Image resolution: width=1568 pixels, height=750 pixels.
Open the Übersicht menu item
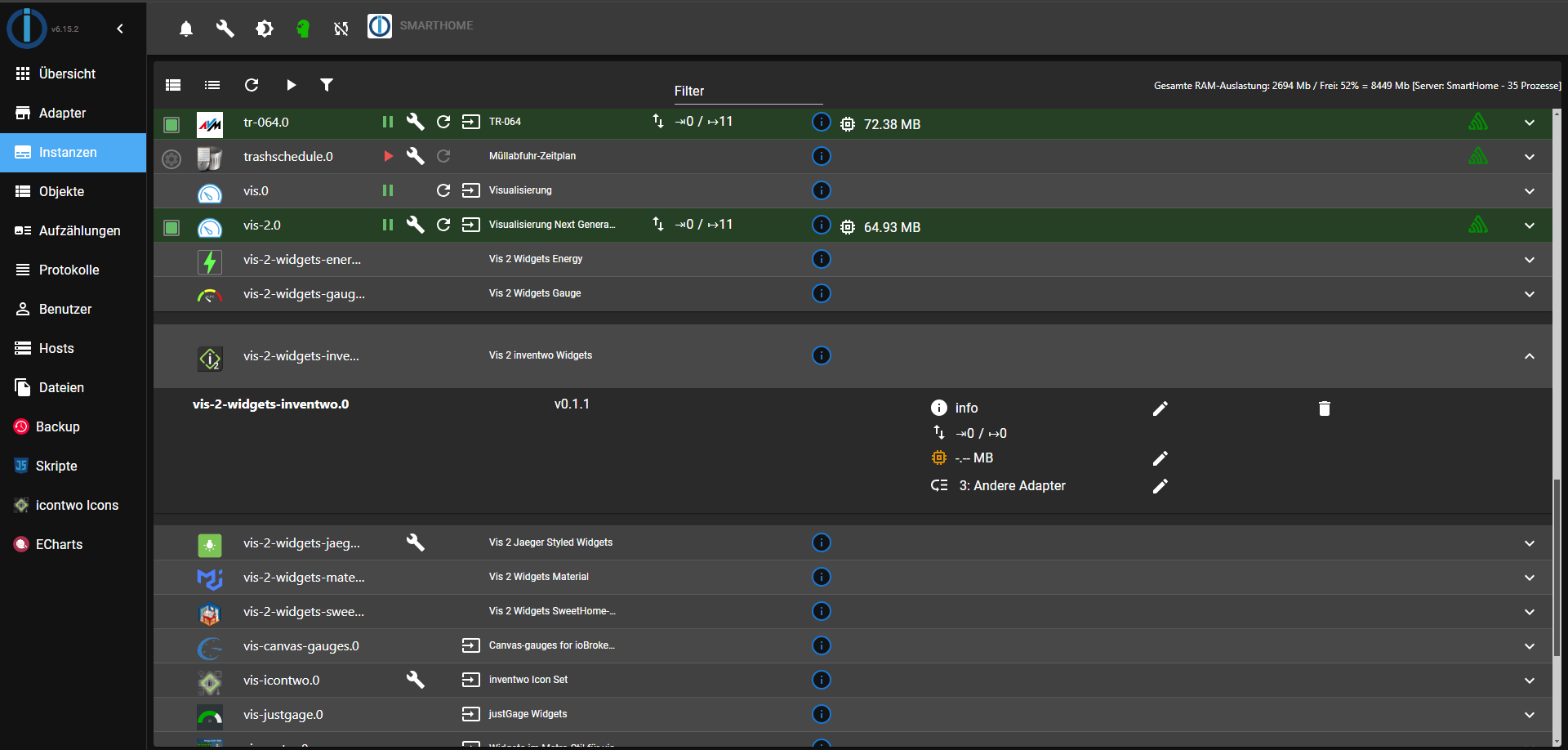pos(73,74)
